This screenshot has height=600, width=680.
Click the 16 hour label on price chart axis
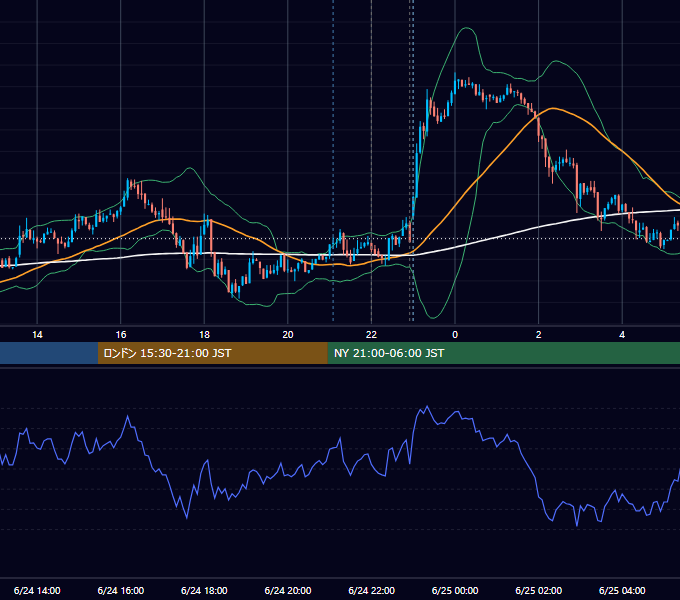[121, 335]
